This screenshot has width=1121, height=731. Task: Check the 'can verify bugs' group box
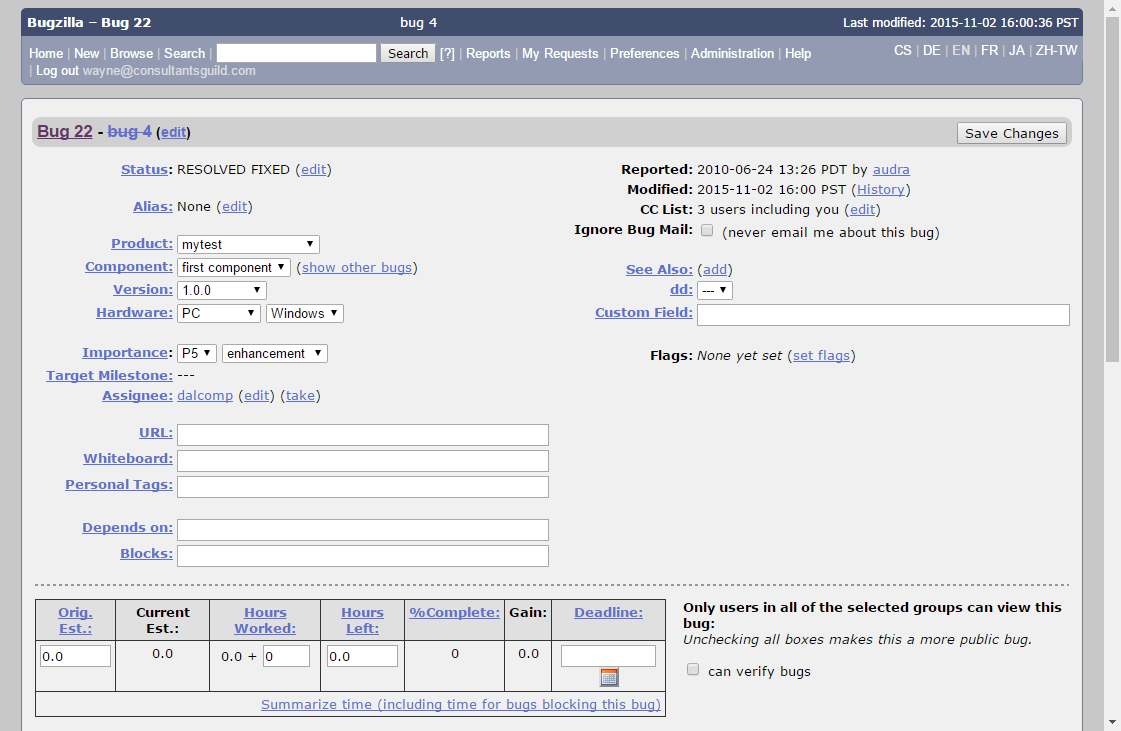(x=693, y=670)
